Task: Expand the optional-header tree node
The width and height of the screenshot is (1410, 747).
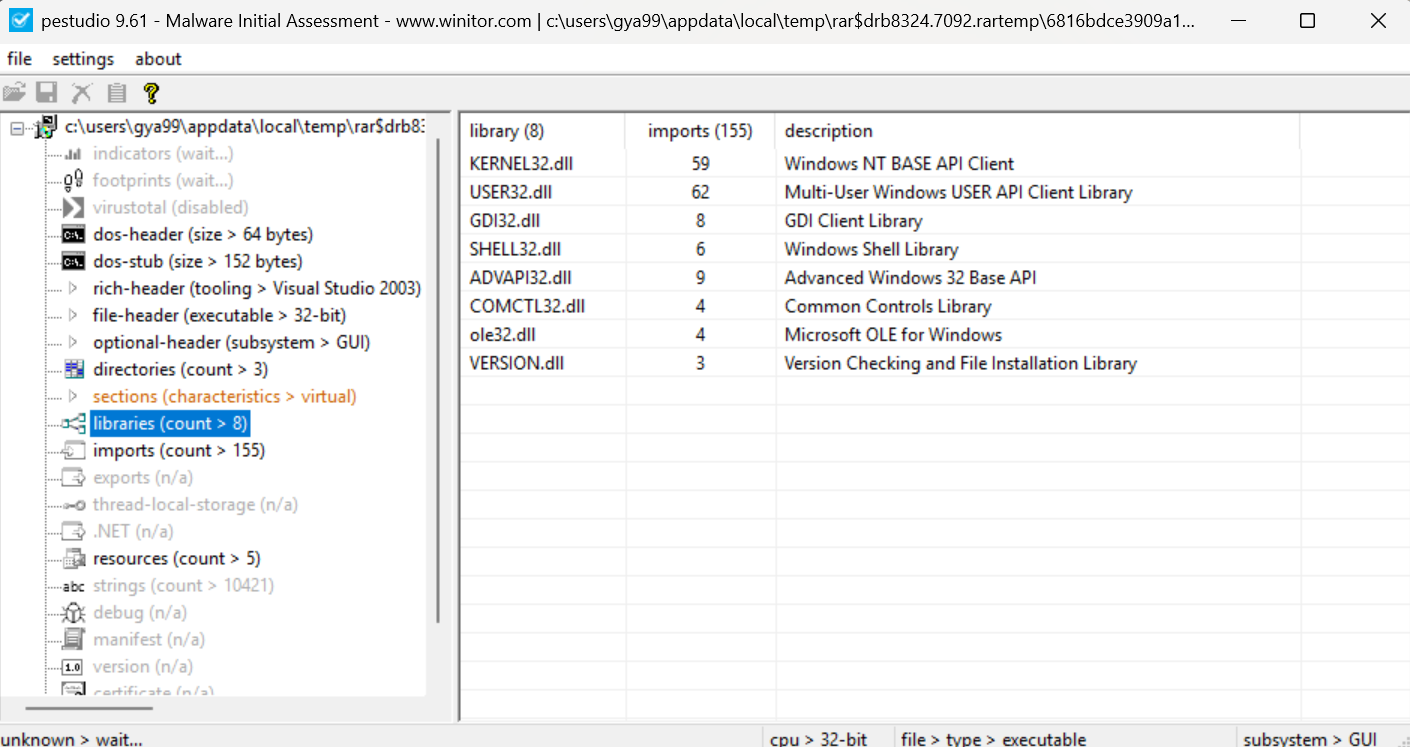Action: pos(73,343)
